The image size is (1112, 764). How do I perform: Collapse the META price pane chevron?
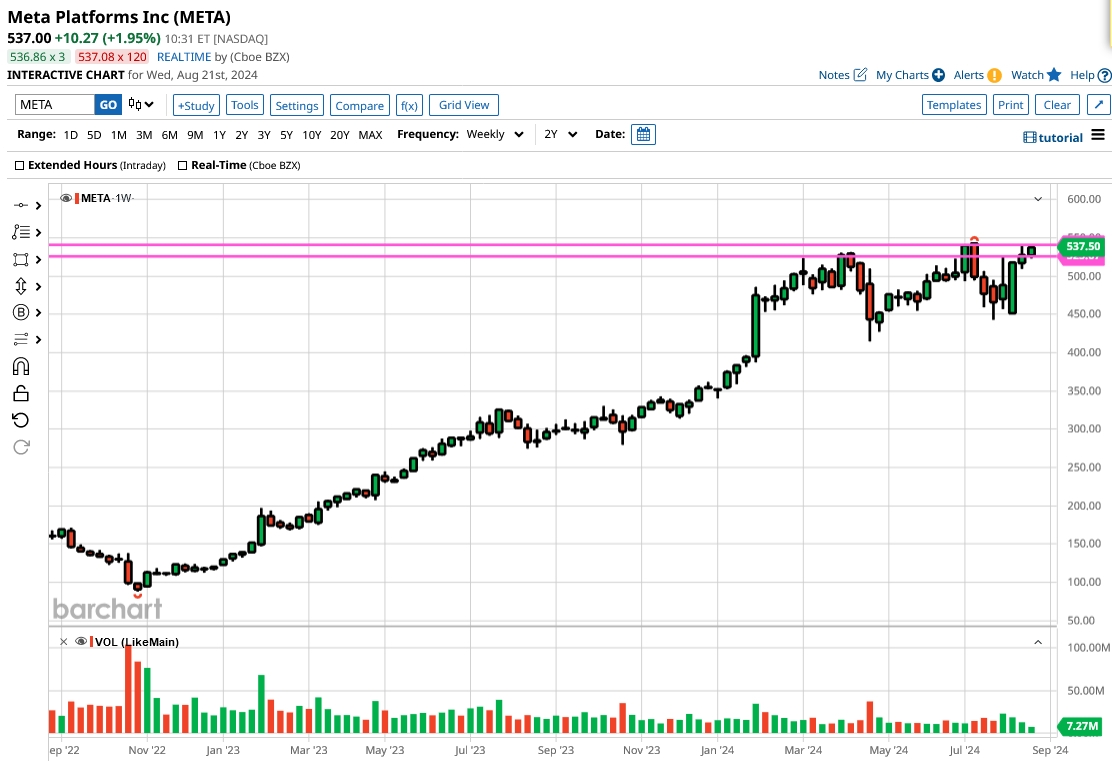pyautogui.click(x=1038, y=199)
